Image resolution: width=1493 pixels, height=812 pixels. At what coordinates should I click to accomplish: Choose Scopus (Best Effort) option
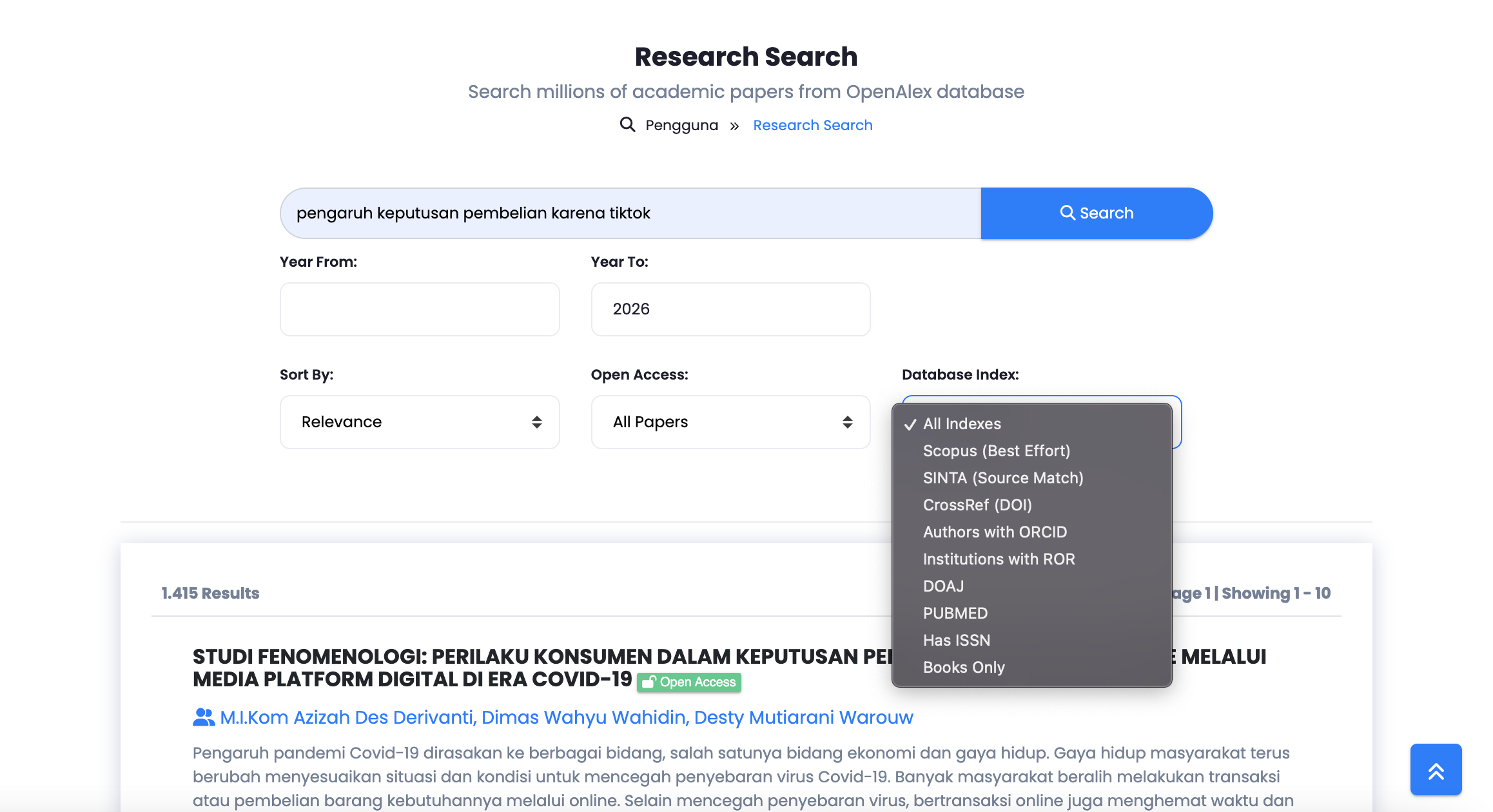point(996,451)
